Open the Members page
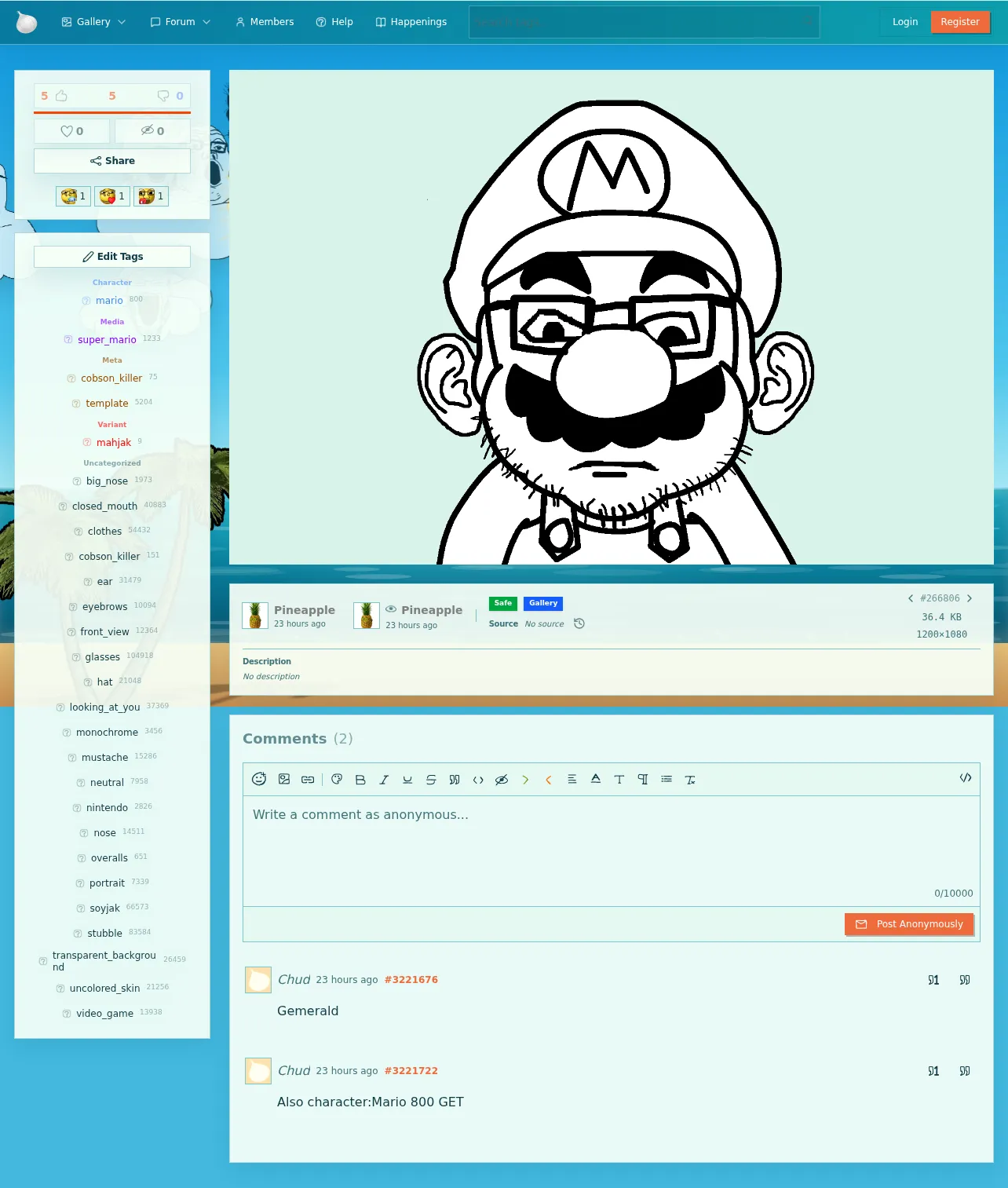 (x=265, y=22)
